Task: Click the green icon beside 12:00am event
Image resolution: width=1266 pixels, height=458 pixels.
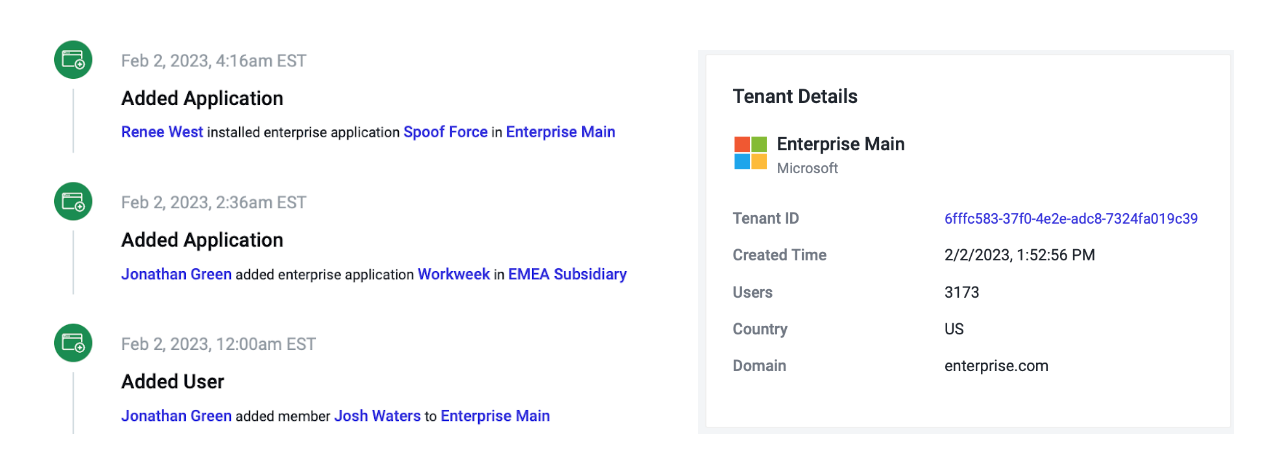Action: pos(73,344)
